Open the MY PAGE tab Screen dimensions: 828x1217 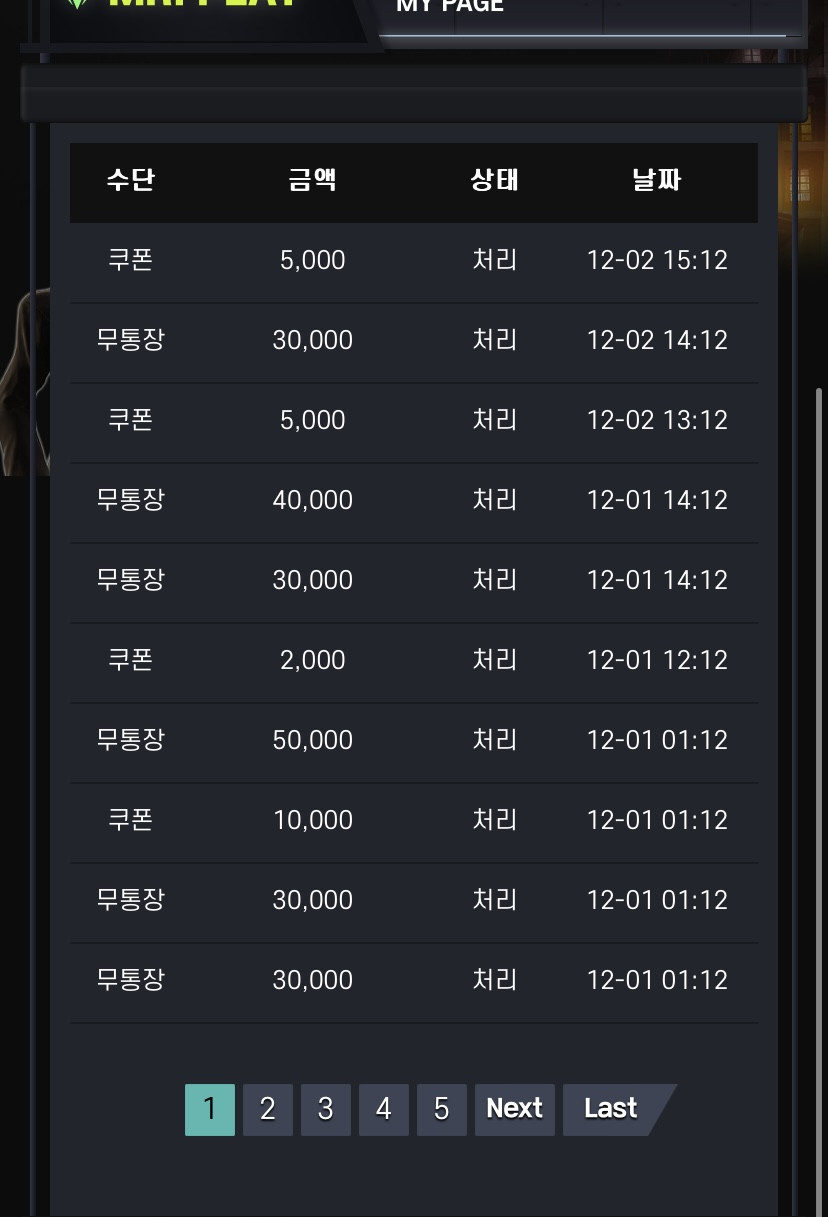coord(450,6)
